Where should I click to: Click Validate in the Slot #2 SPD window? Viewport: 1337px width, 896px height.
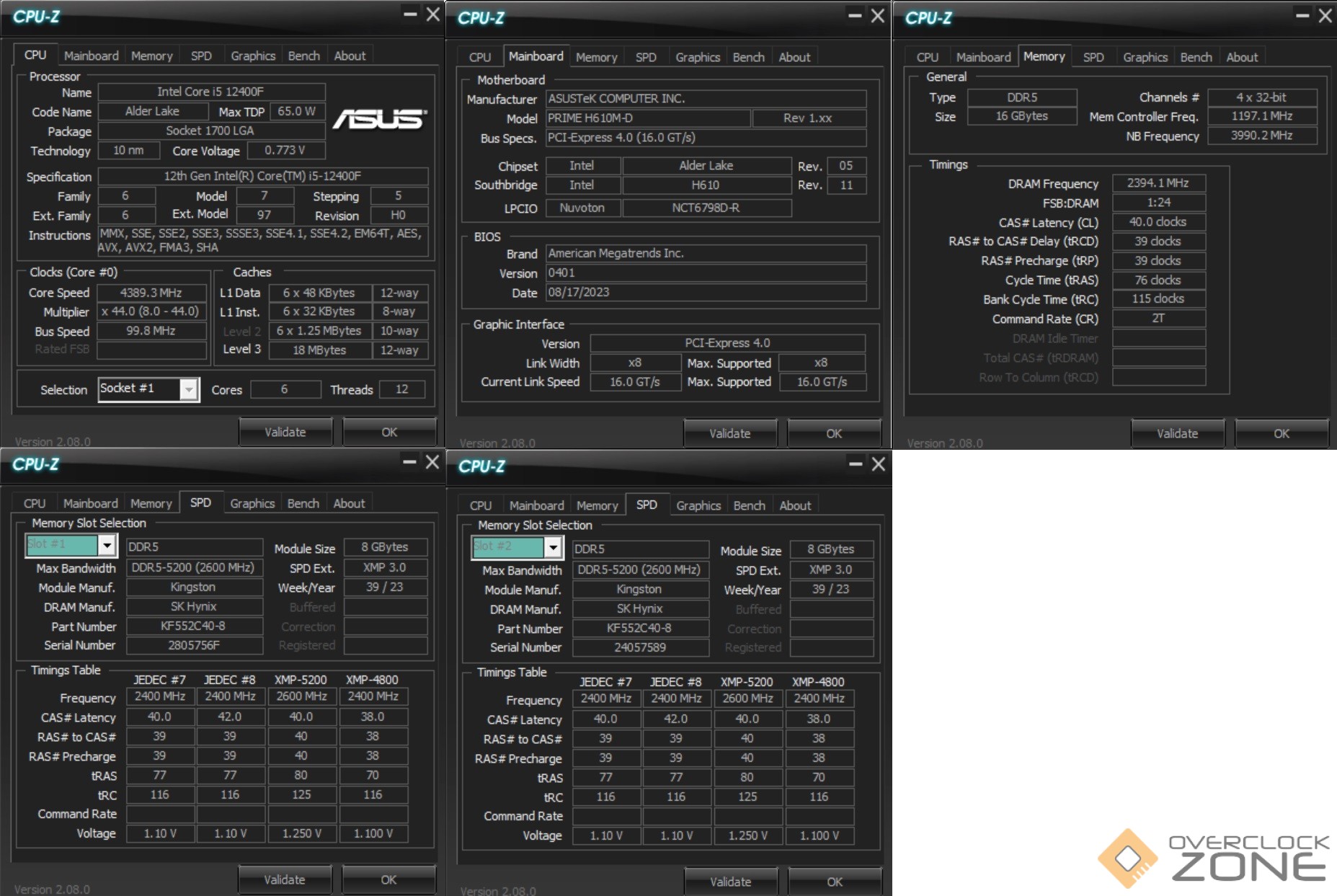pos(731,882)
